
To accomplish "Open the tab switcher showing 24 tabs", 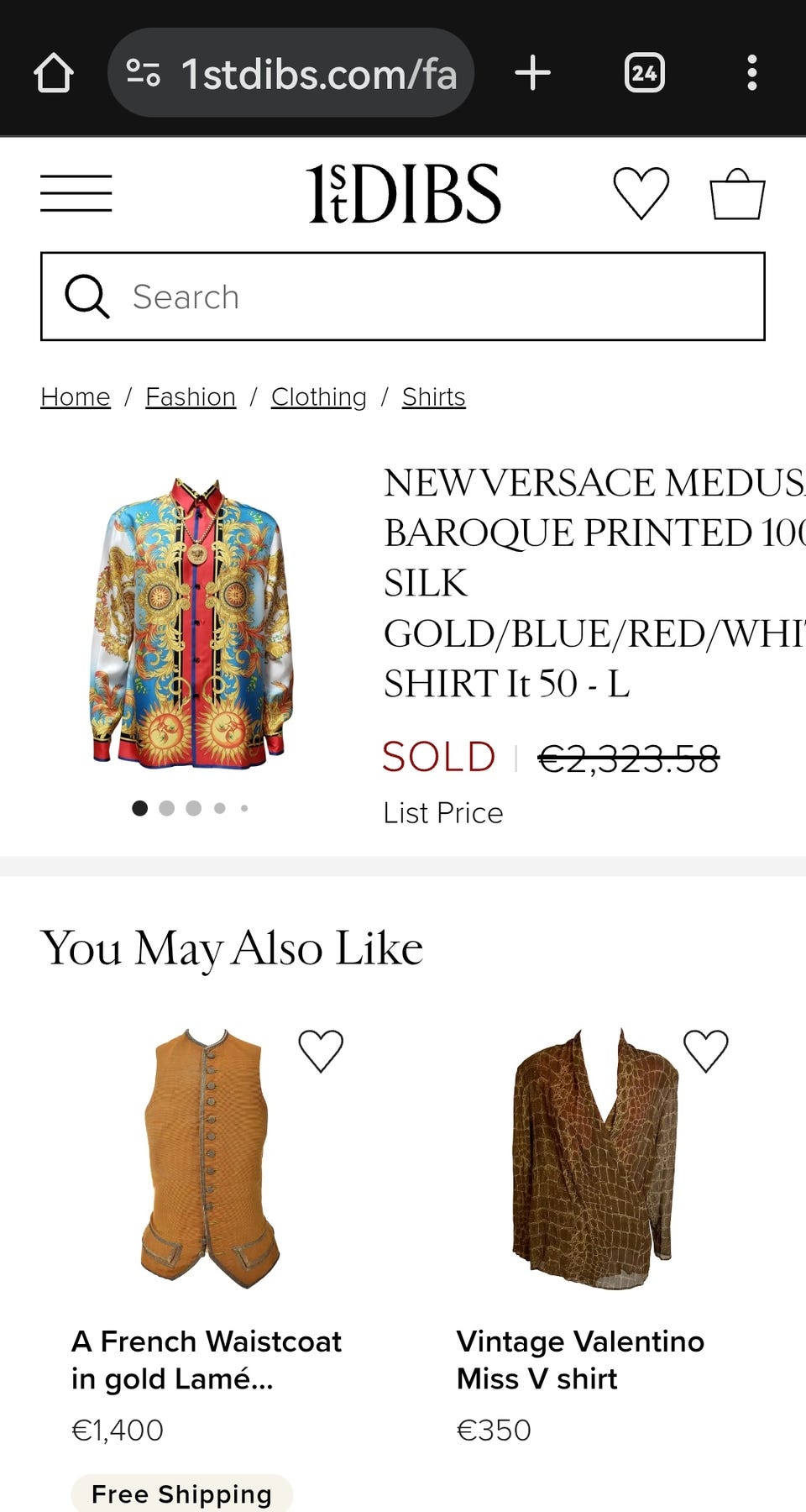I will point(644,74).
